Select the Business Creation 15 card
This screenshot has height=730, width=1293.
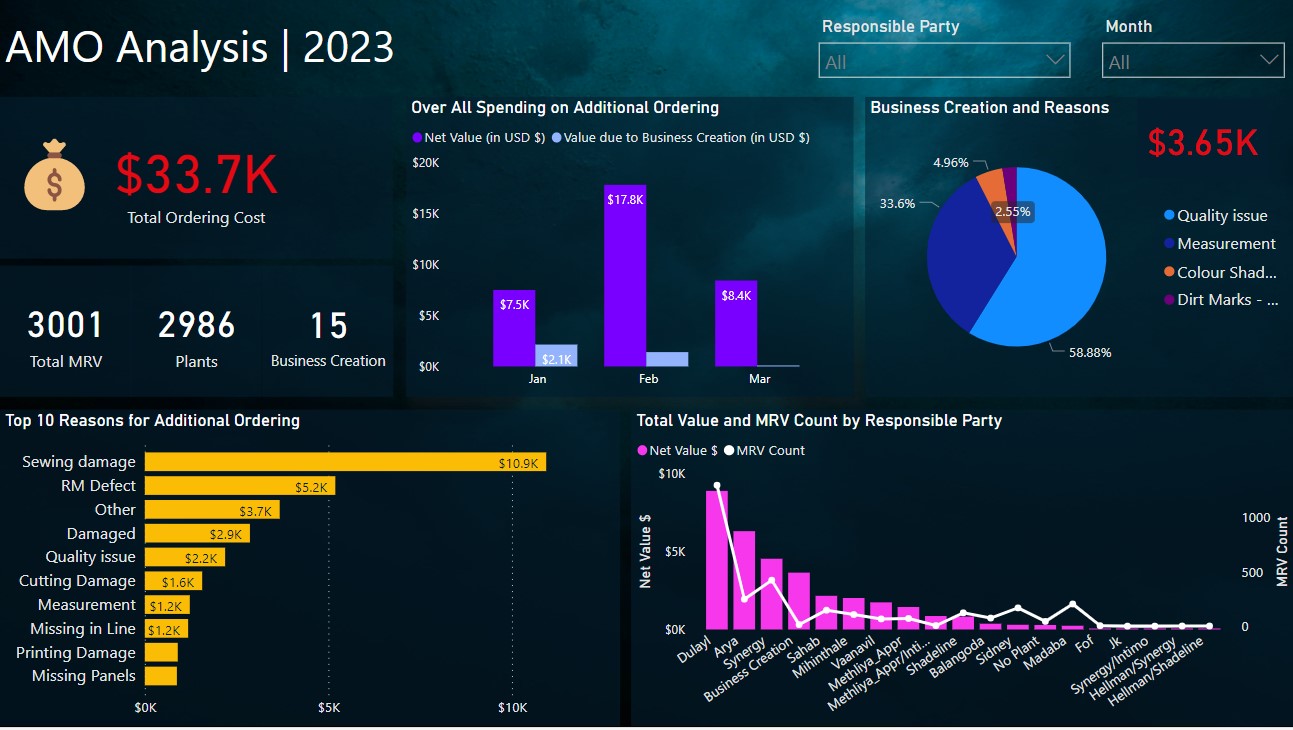[328, 338]
